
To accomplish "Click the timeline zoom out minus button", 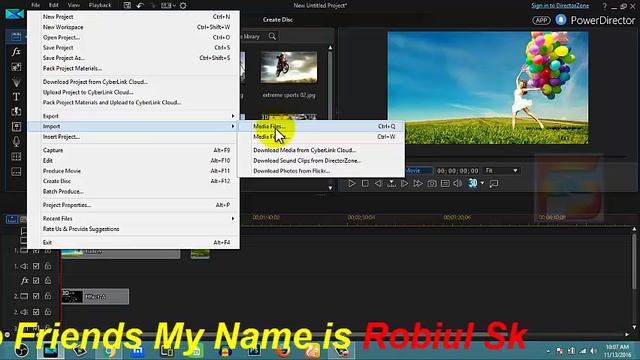I will tap(7, 334).
